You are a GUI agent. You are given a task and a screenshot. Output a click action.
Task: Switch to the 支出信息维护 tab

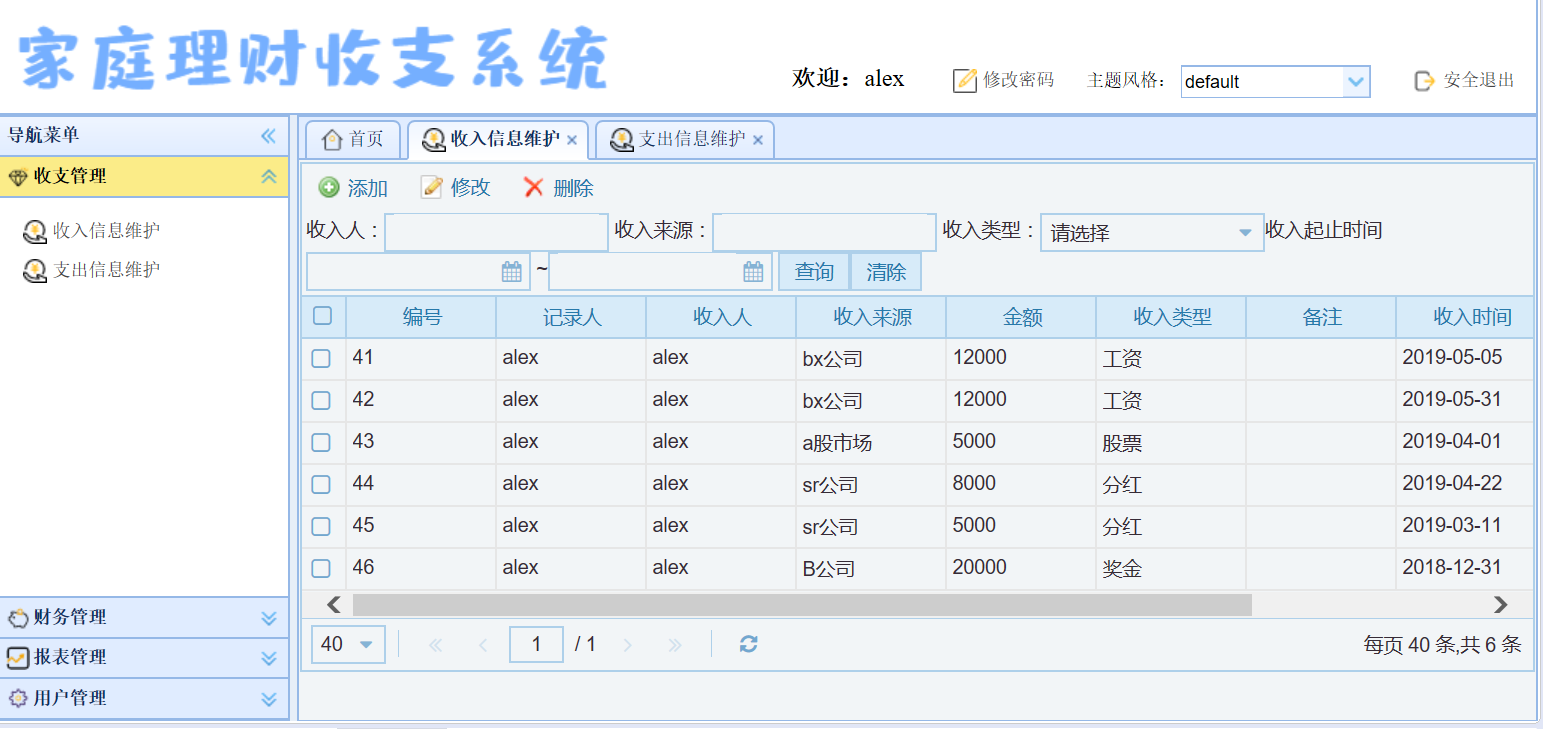tap(691, 140)
